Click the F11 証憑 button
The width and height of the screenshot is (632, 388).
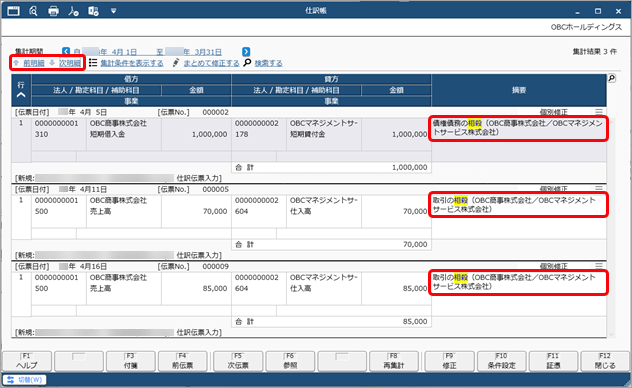[553, 361]
